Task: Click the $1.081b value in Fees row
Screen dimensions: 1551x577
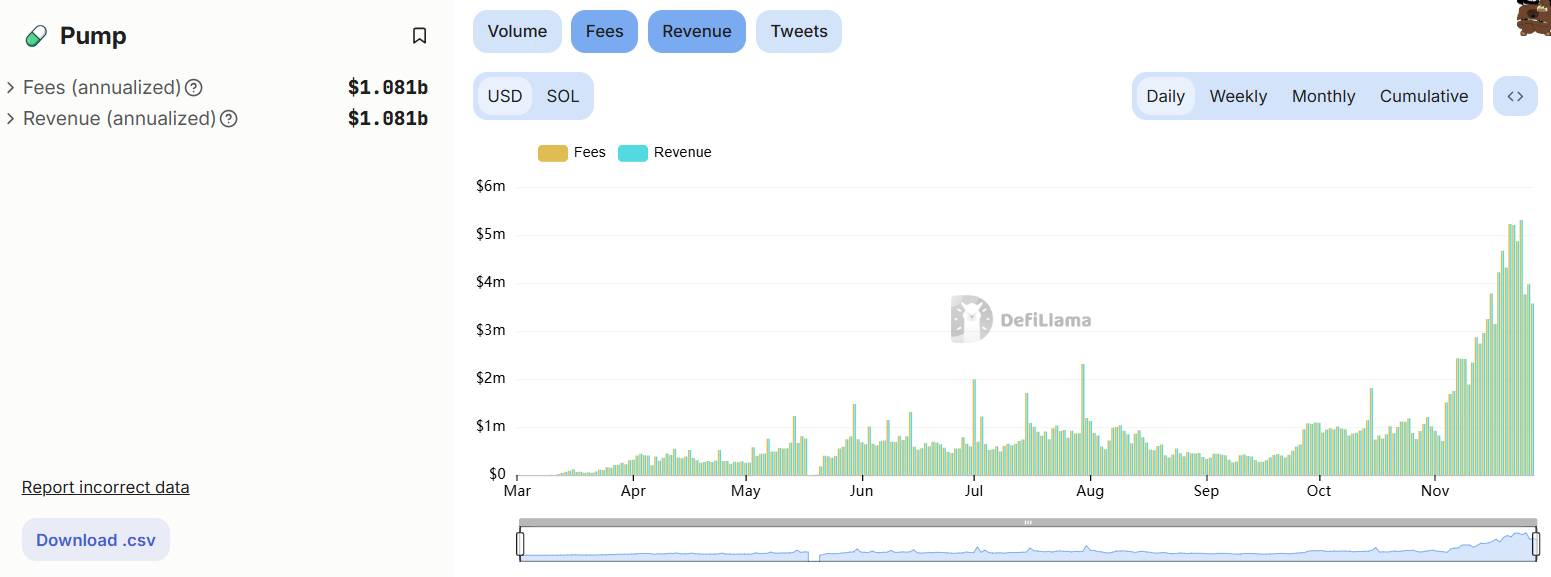Action: point(388,88)
